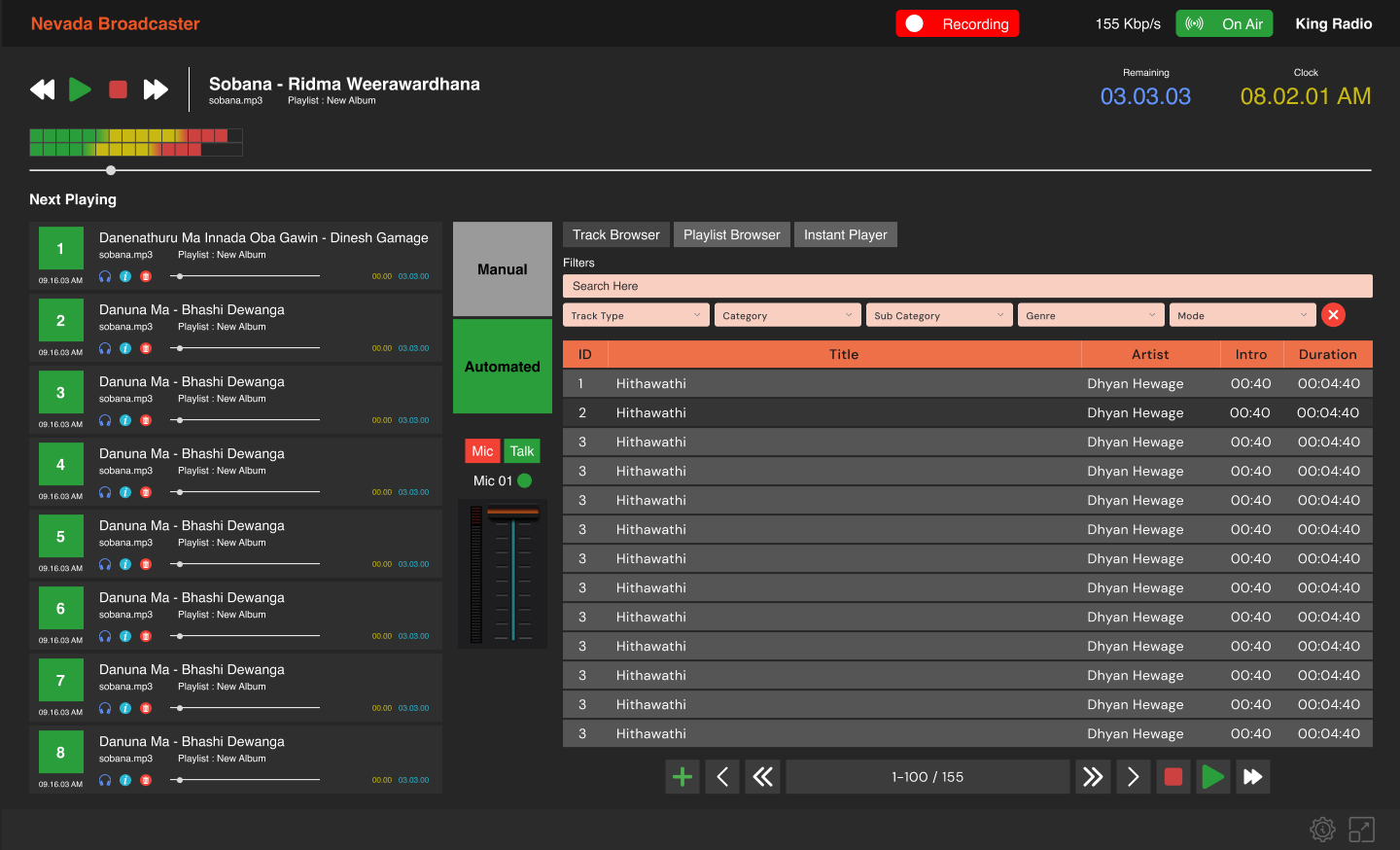Jump to last page with double-arrow icon

tap(1092, 776)
